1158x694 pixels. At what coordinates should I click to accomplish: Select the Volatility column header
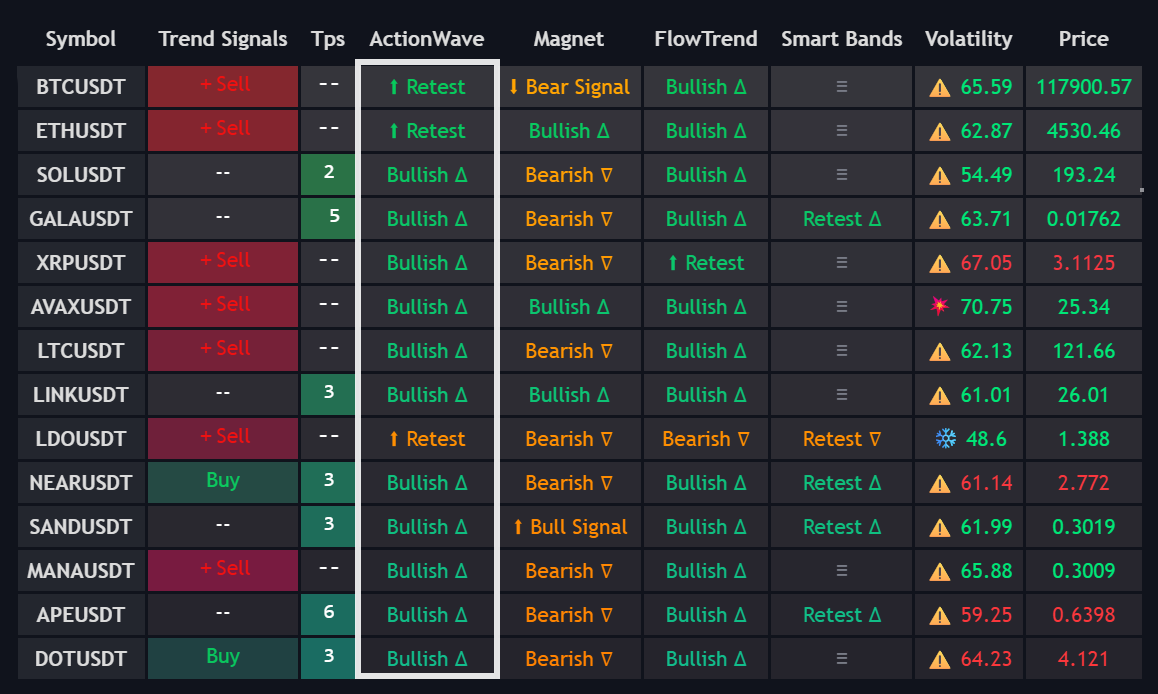point(968,39)
